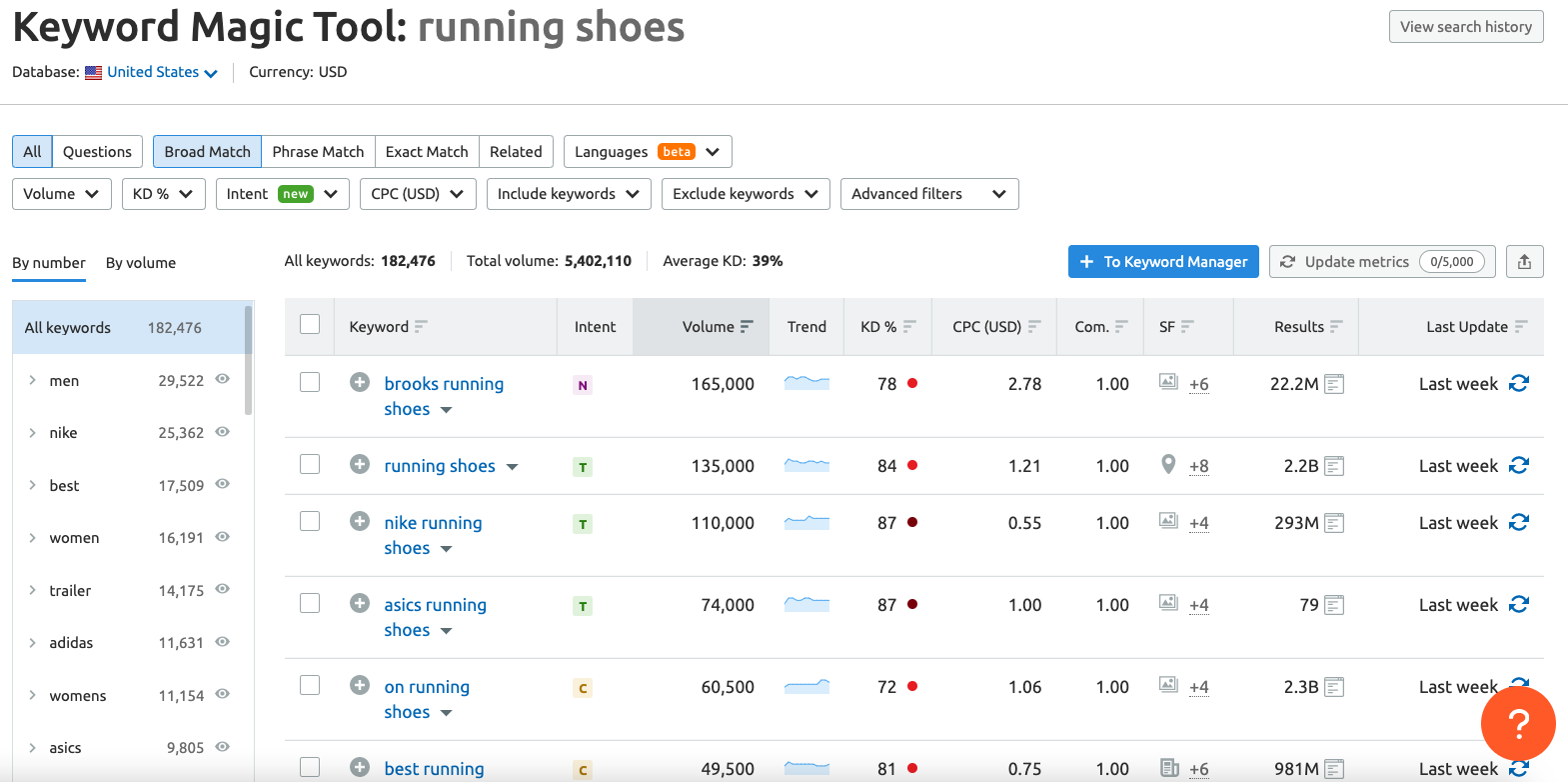Refresh metrics for nike running shoes

[x=1519, y=523]
